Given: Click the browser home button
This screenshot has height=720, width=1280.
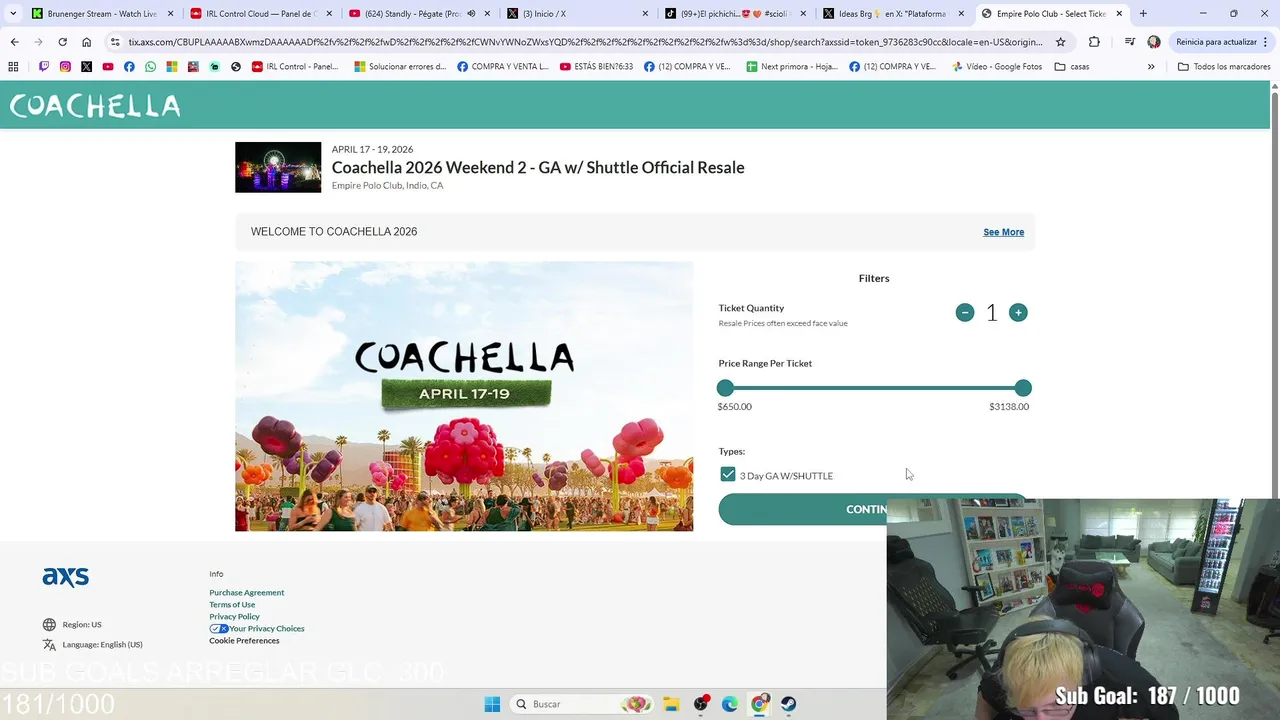Looking at the screenshot, I should [87, 42].
